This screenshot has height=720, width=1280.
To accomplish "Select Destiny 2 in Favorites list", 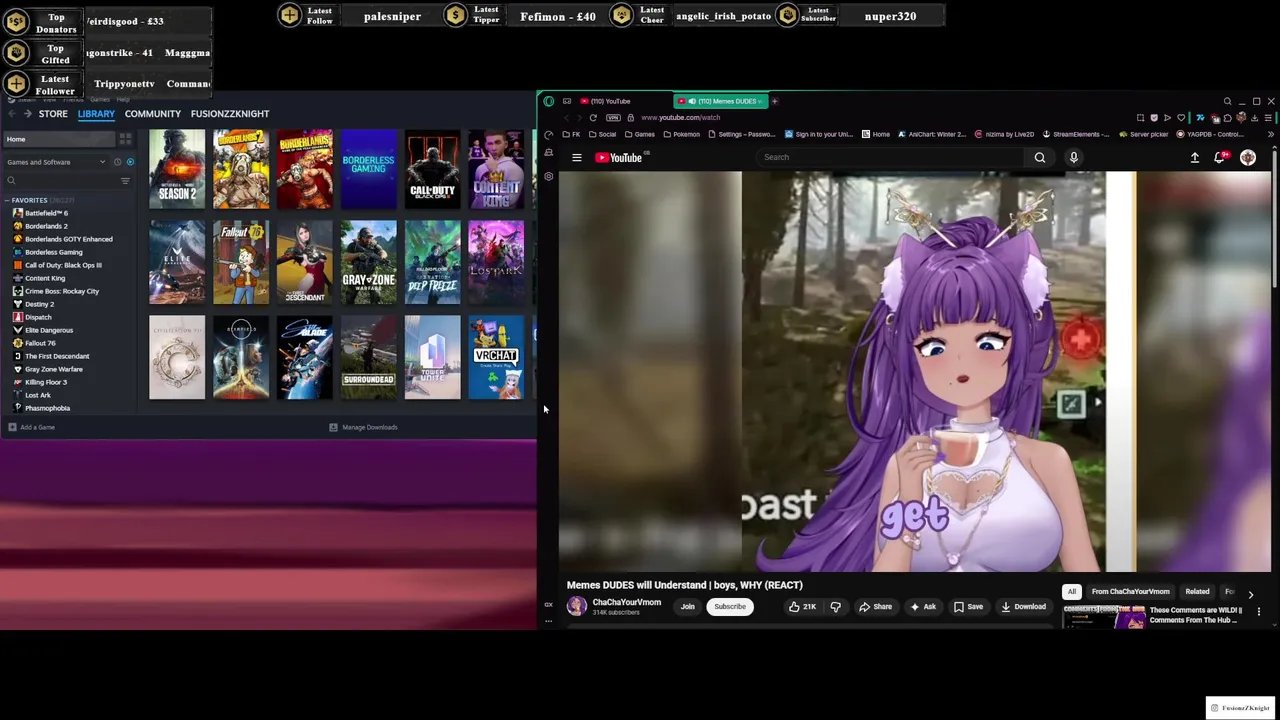I will (39, 304).
